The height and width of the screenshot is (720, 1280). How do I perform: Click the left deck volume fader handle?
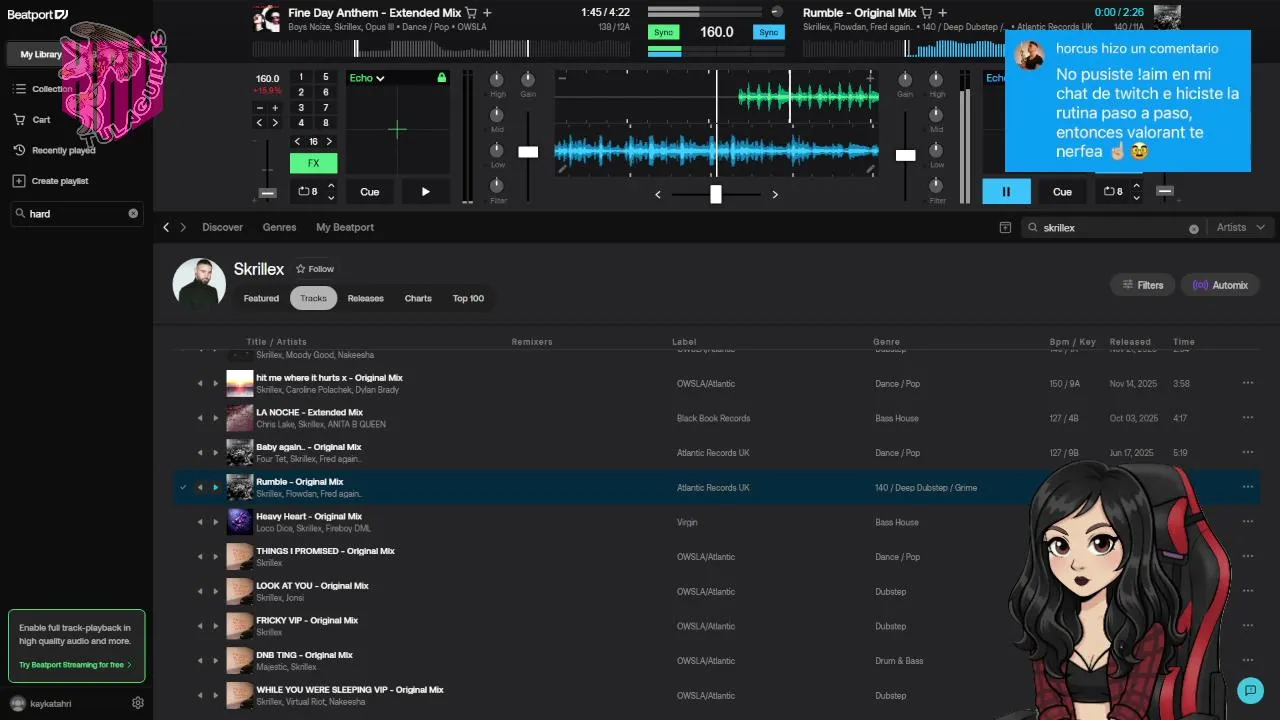tap(528, 152)
